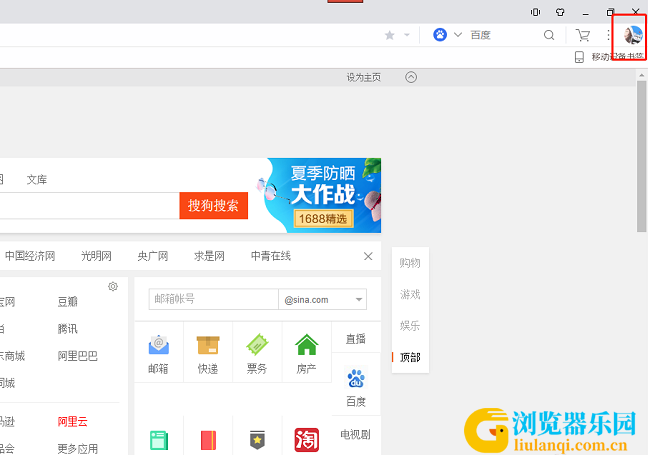Click the gear settings icon in sites panel
Image resolution: width=650 pixels, height=455 pixels.
[x=113, y=286]
